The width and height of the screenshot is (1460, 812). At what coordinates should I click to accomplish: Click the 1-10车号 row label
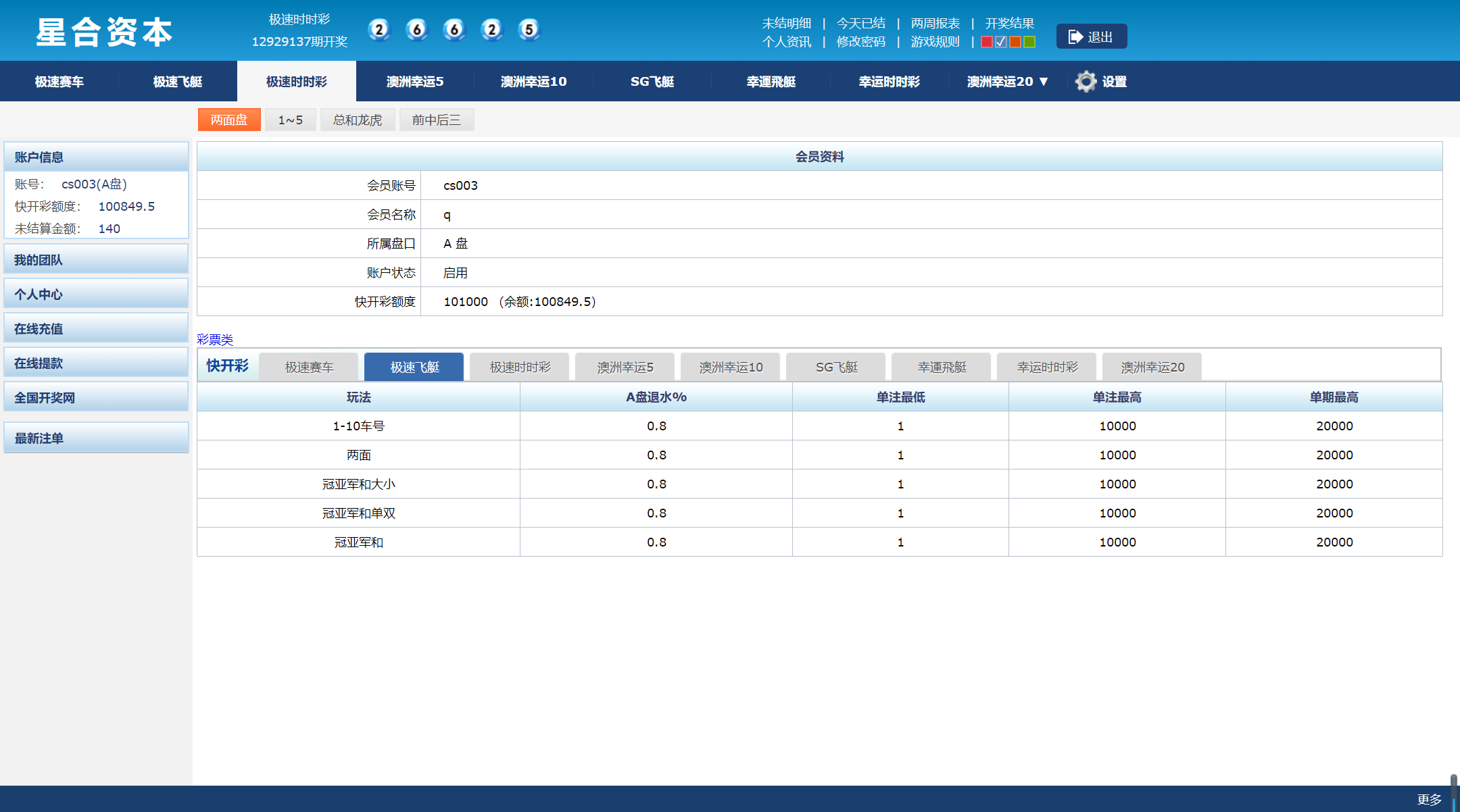pos(358,426)
